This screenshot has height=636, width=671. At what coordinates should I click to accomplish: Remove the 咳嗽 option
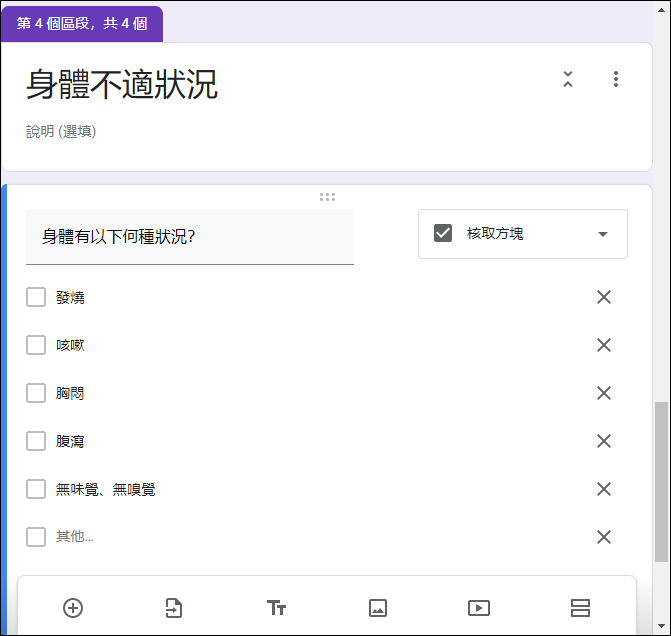click(x=604, y=345)
